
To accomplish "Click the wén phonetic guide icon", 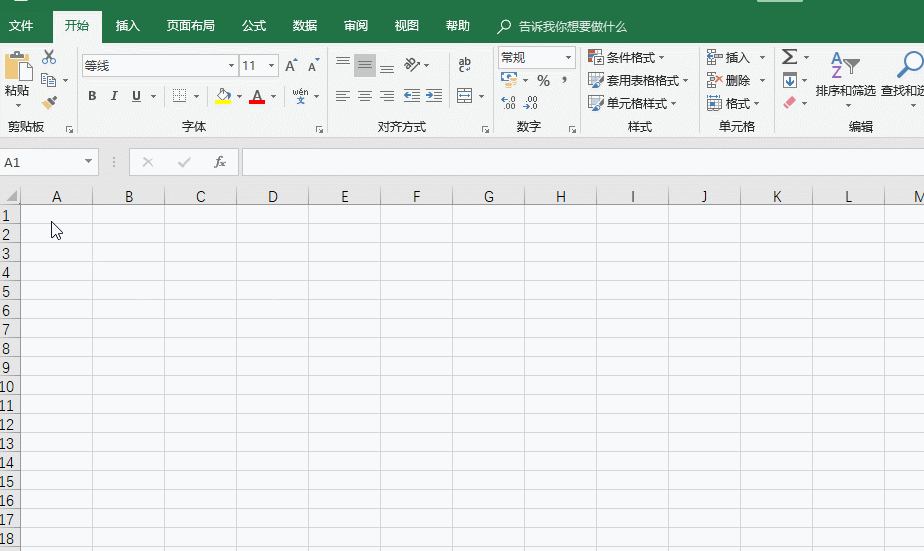I will (301, 96).
